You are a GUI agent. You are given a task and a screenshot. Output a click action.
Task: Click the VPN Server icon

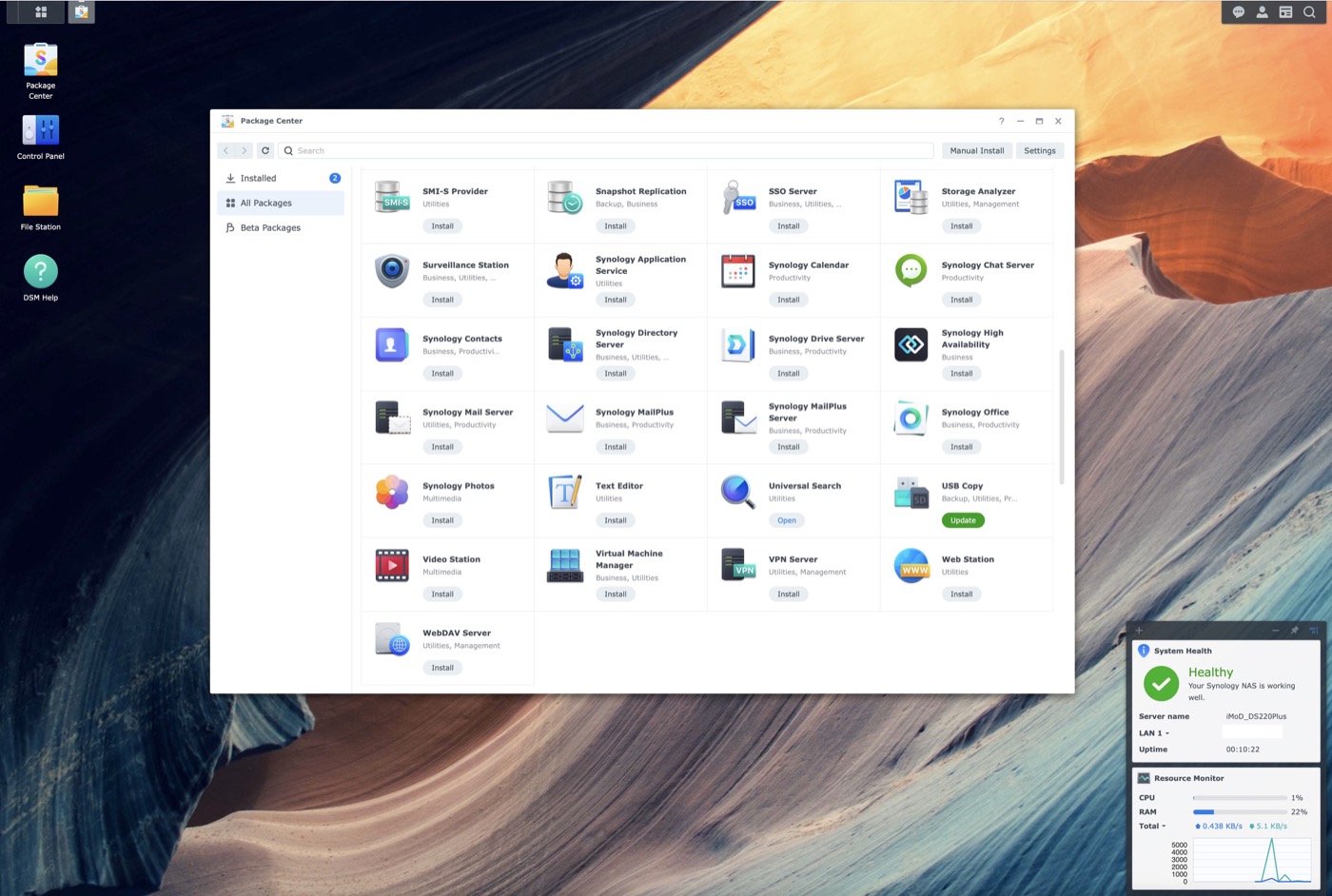(738, 565)
